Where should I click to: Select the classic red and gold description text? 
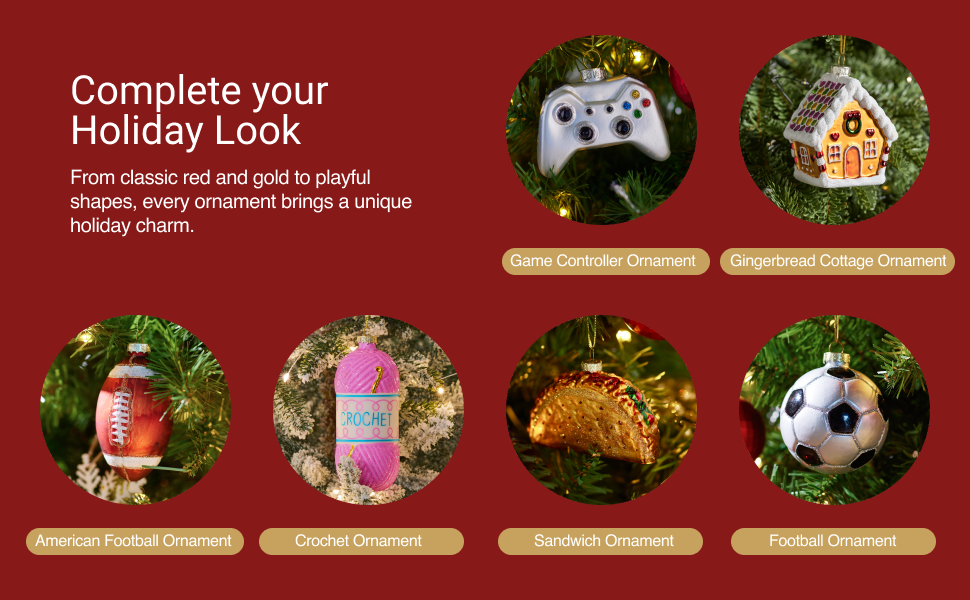pyautogui.click(x=241, y=202)
